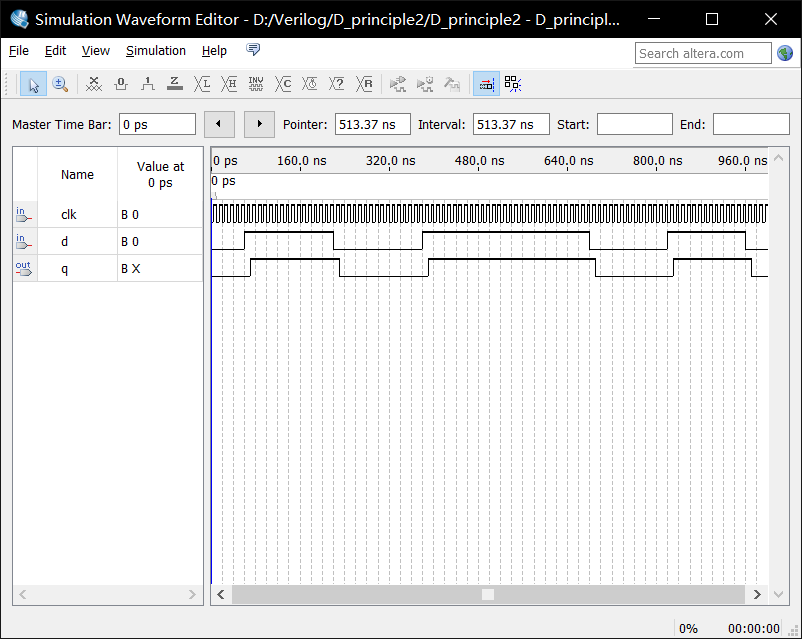Apply Forcing Unknown (X) value
This screenshot has width=802, height=639.
tap(94, 84)
